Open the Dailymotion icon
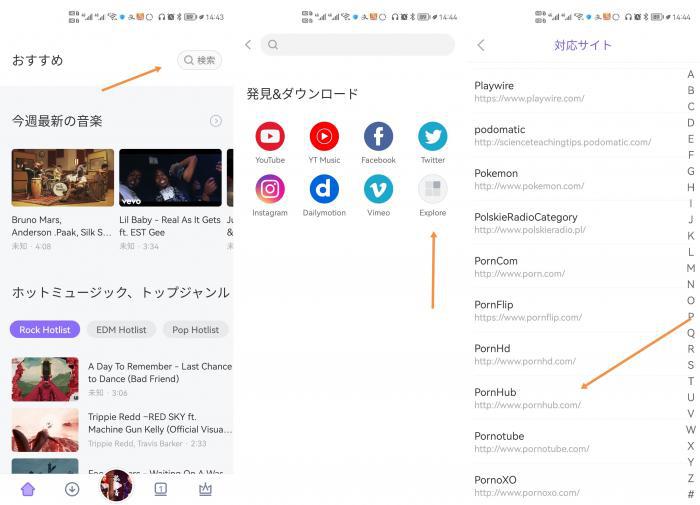Viewport: 700px width, 505px height. click(324, 189)
